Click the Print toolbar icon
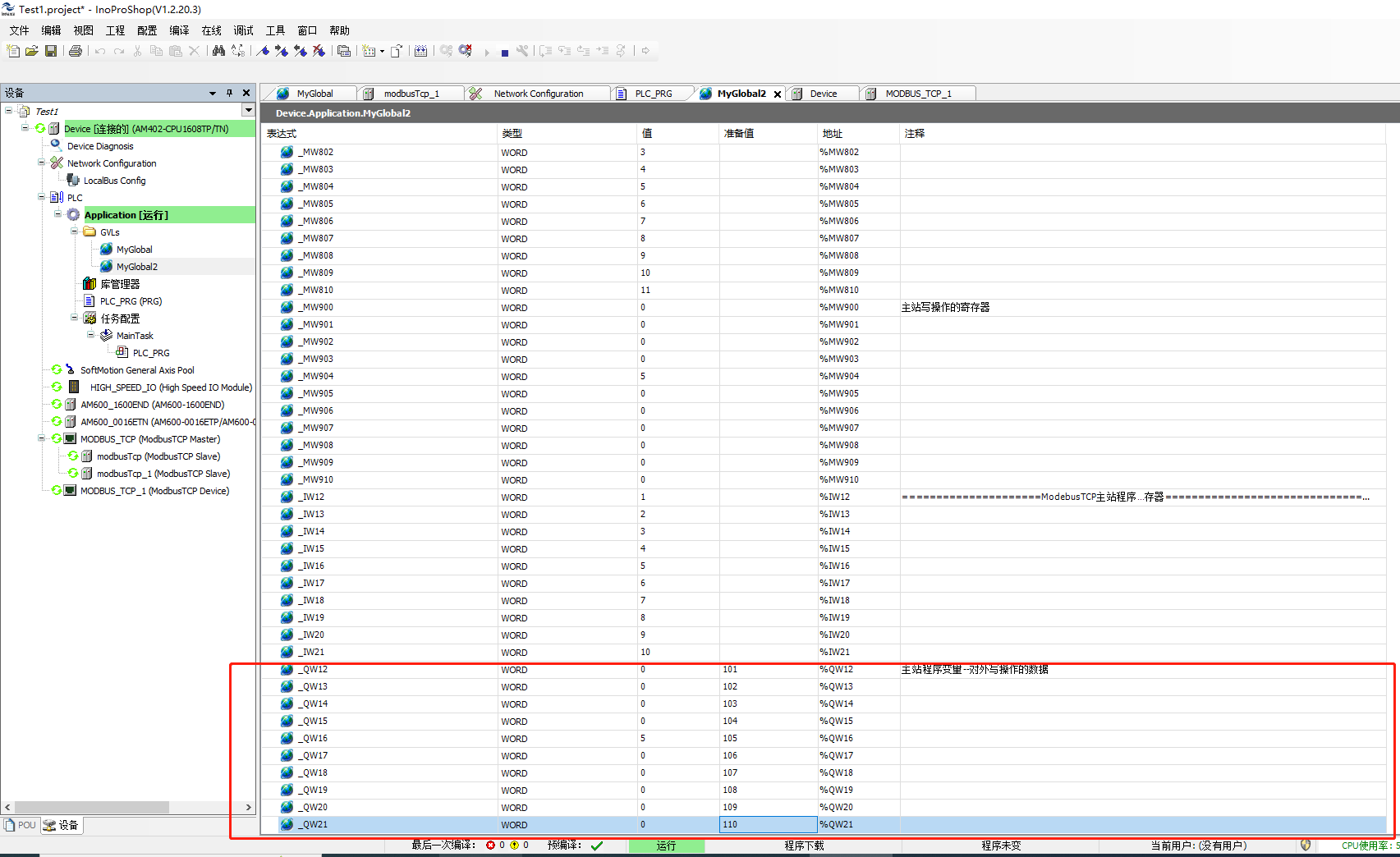This screenshot has height=857, width=1400. tap(76, 51)
